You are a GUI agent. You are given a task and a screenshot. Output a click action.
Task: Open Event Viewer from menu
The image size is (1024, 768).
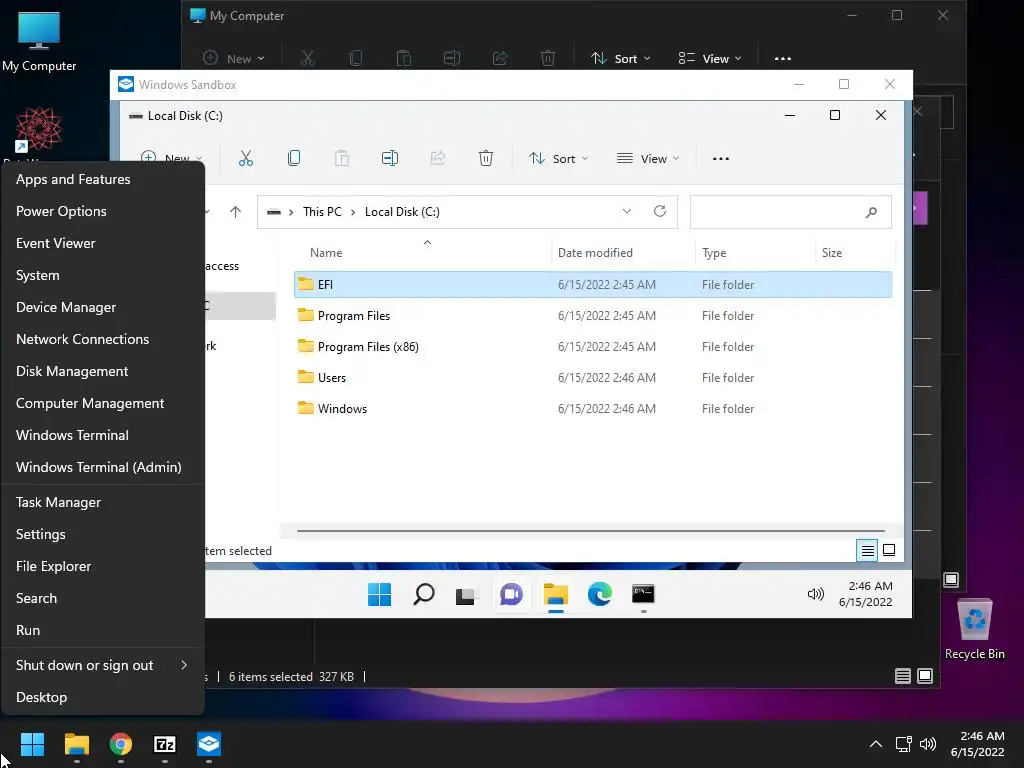tap(103, 243)
